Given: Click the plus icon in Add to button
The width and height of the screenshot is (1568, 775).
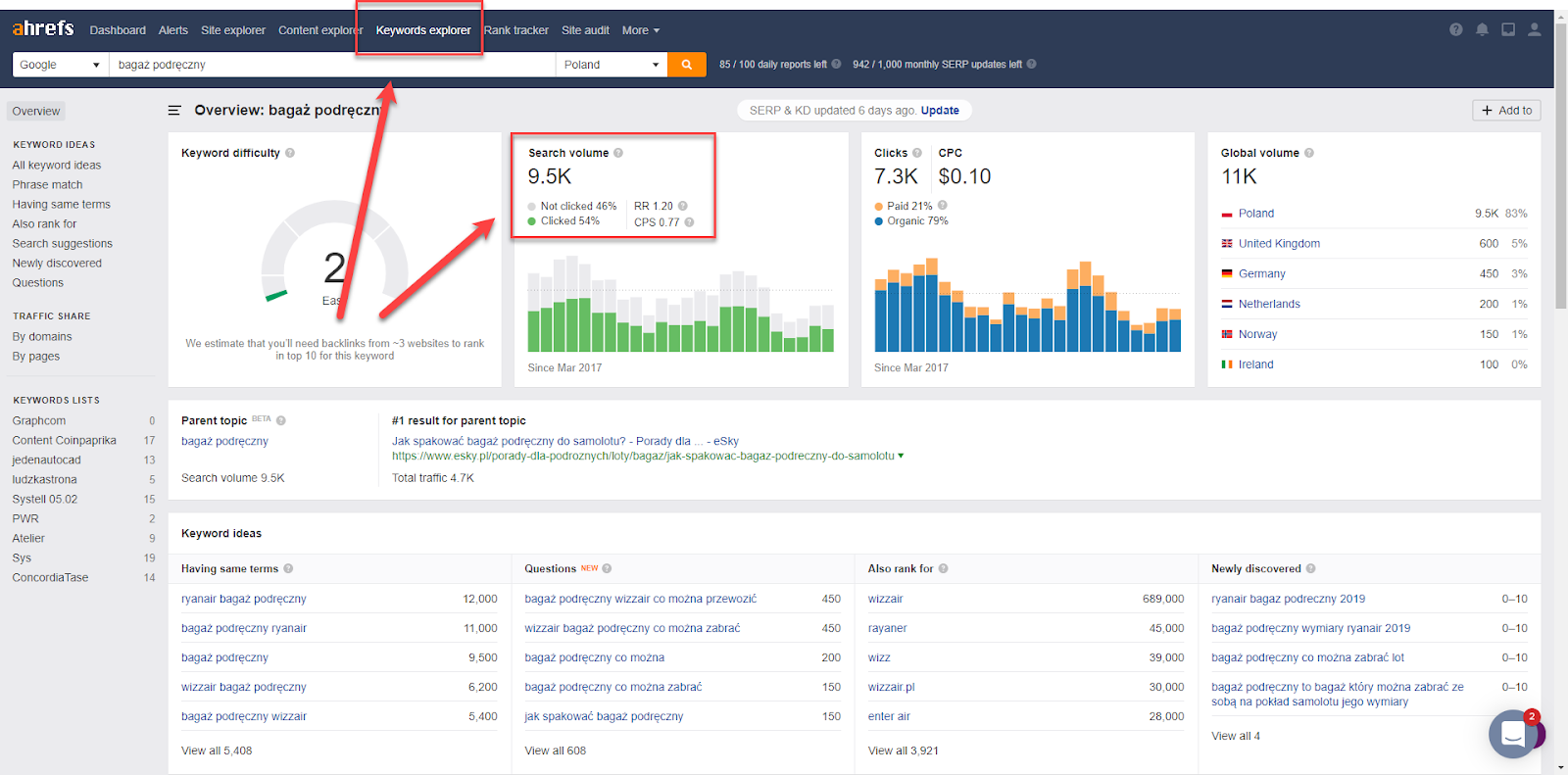Looking at the screenshot, I should click(x=1487, y=111).
